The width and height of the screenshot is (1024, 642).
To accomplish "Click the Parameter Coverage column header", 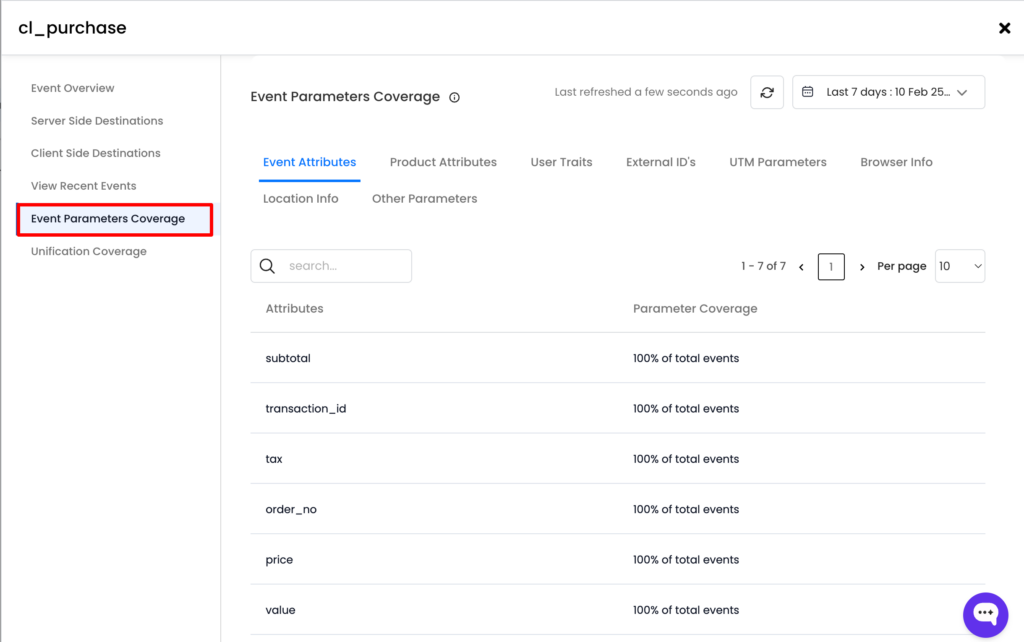I will pyautogui.click(x=695, y=308).
